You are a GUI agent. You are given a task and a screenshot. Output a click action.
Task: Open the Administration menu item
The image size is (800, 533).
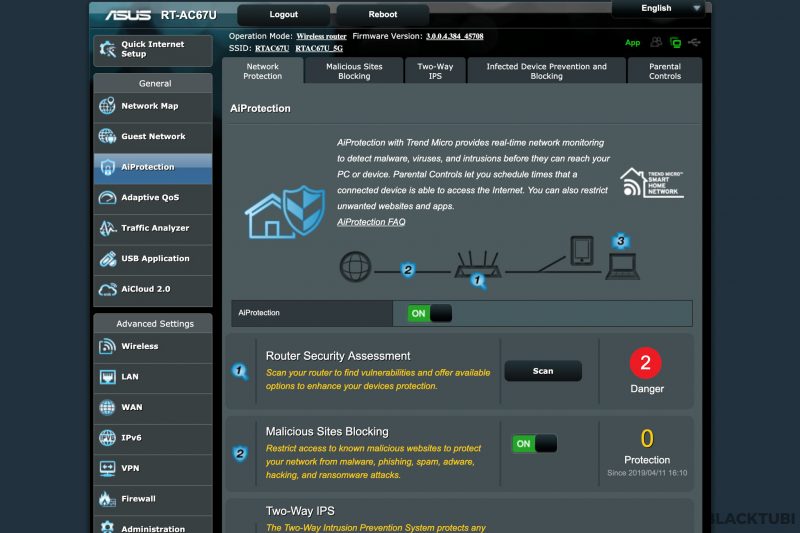tap(153, 525)
